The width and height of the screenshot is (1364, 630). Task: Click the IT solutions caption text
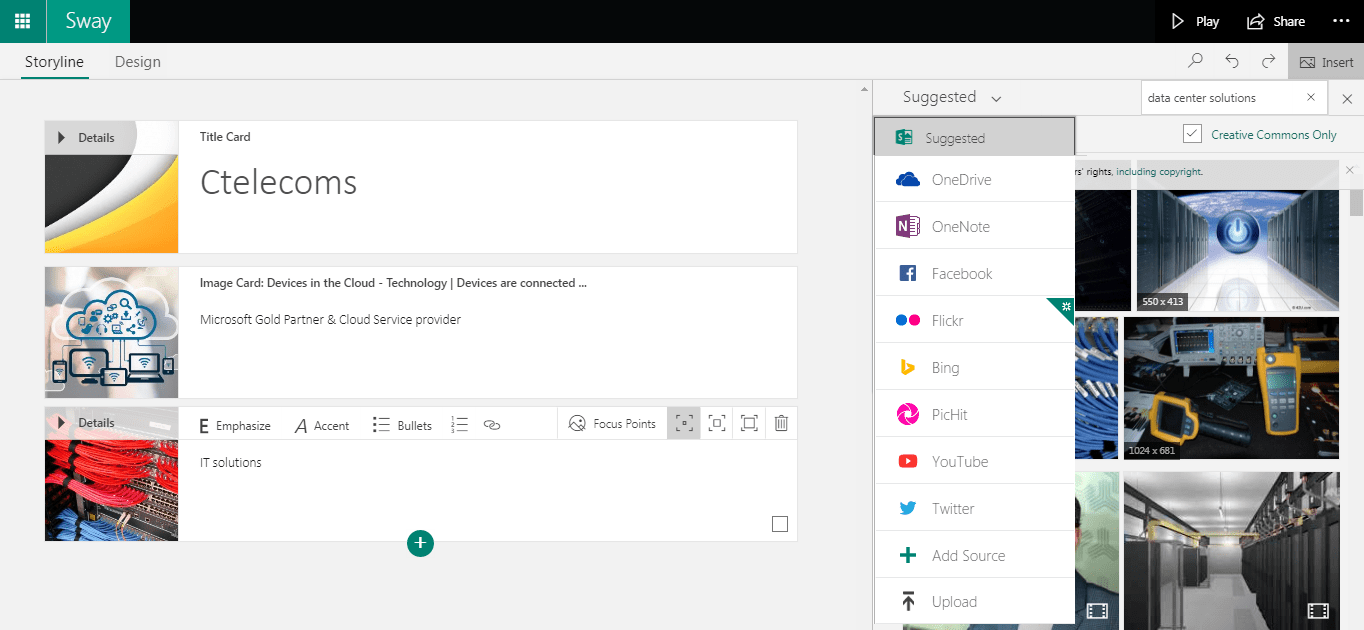coord(231,462)
